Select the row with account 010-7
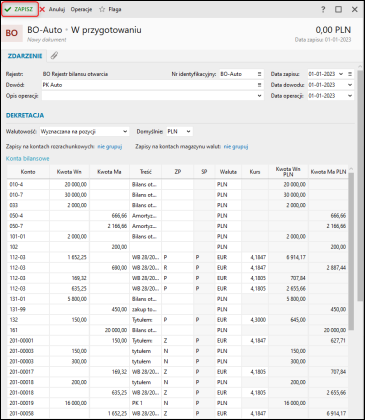Screen dimensions: 365x420 coord(177,195)
